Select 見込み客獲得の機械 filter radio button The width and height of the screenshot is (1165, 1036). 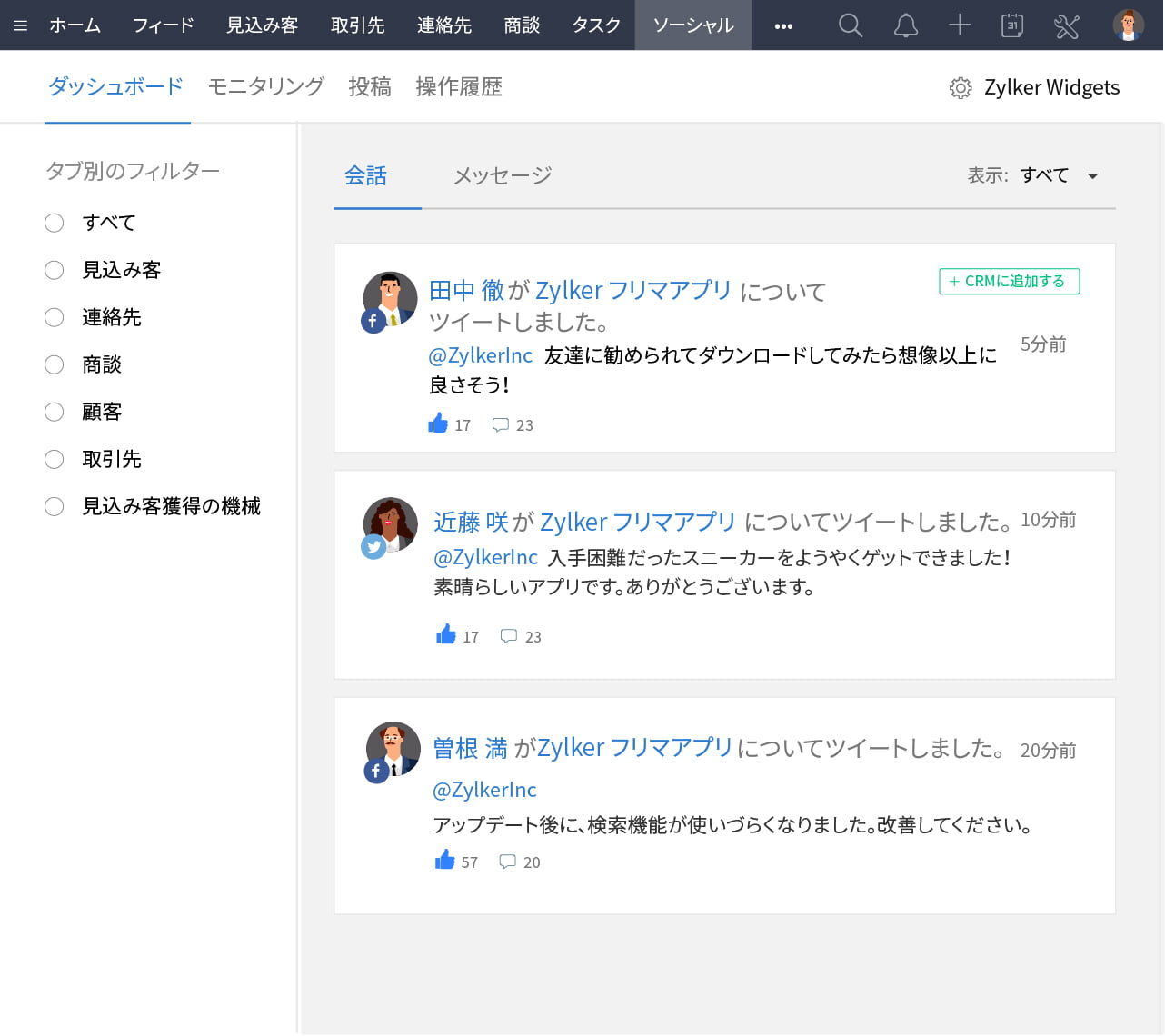[55, 506]
